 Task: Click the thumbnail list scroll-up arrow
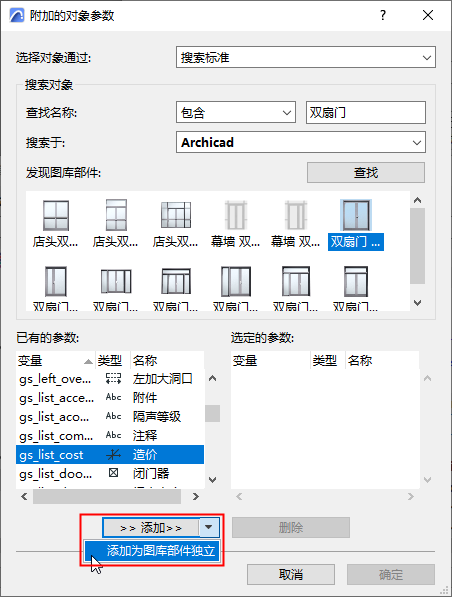(x=417, y=200)
